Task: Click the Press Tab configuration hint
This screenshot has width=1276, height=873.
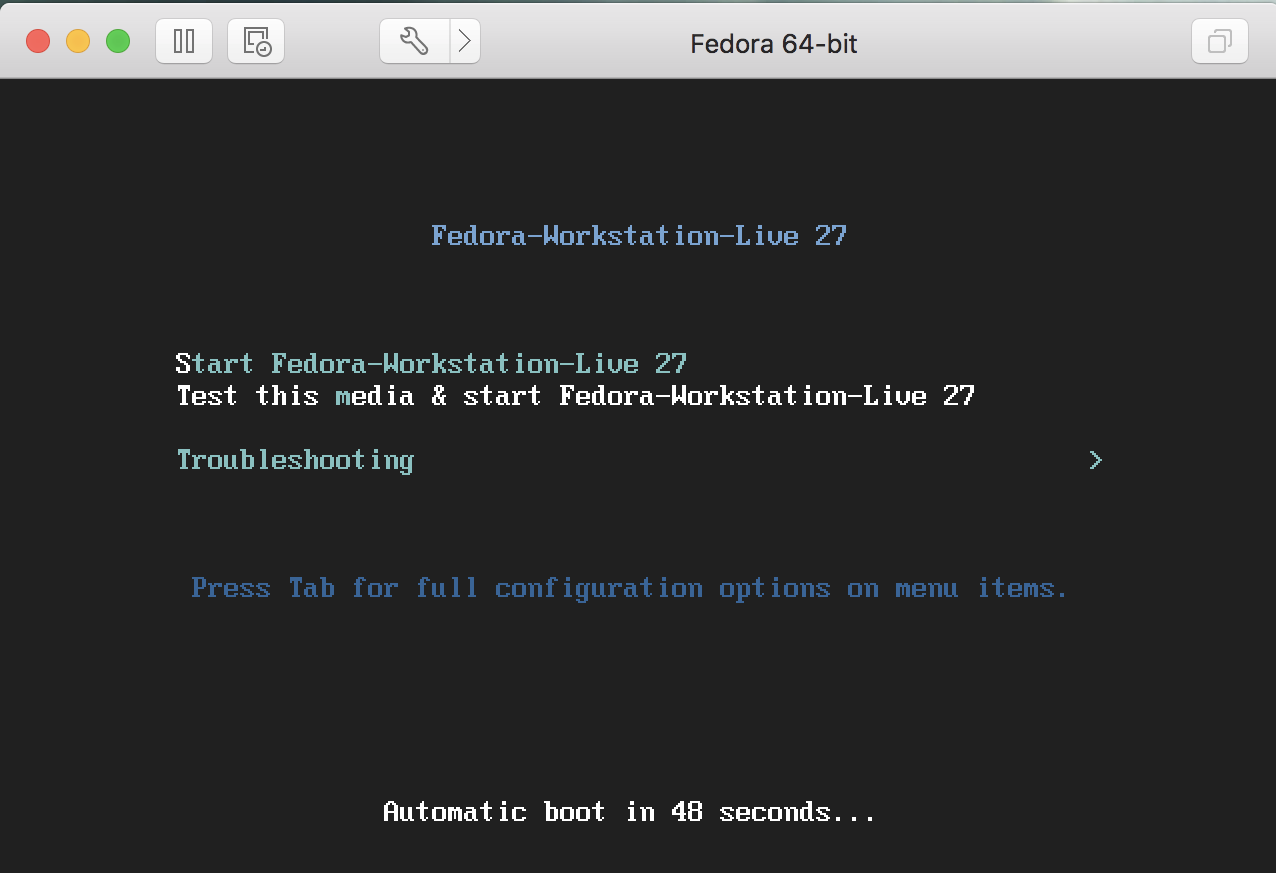Action: [x=629, y=588]
